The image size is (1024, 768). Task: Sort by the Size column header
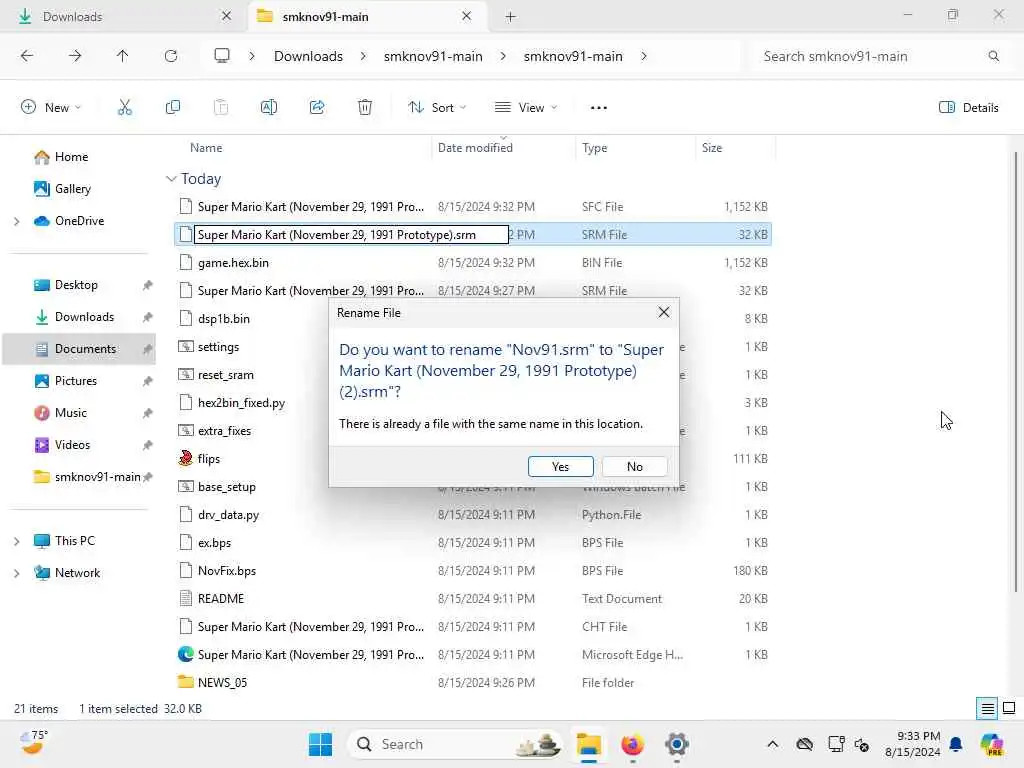tap(712, 148)
